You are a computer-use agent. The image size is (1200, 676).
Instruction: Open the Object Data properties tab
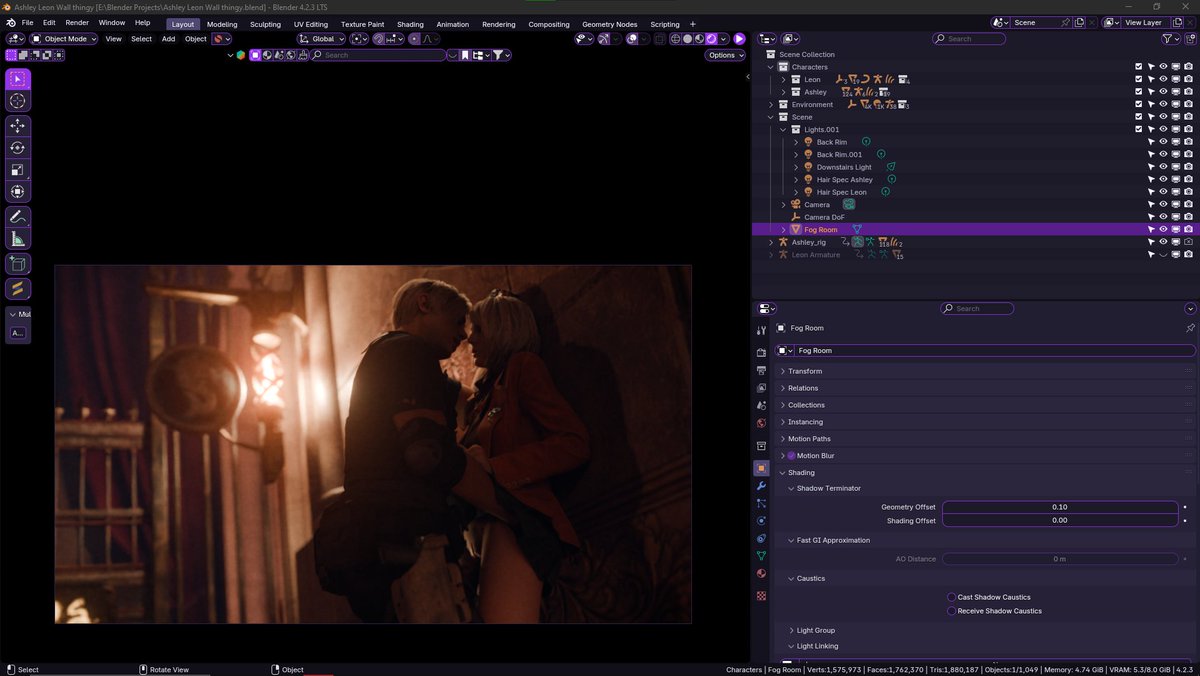[761, 555]
